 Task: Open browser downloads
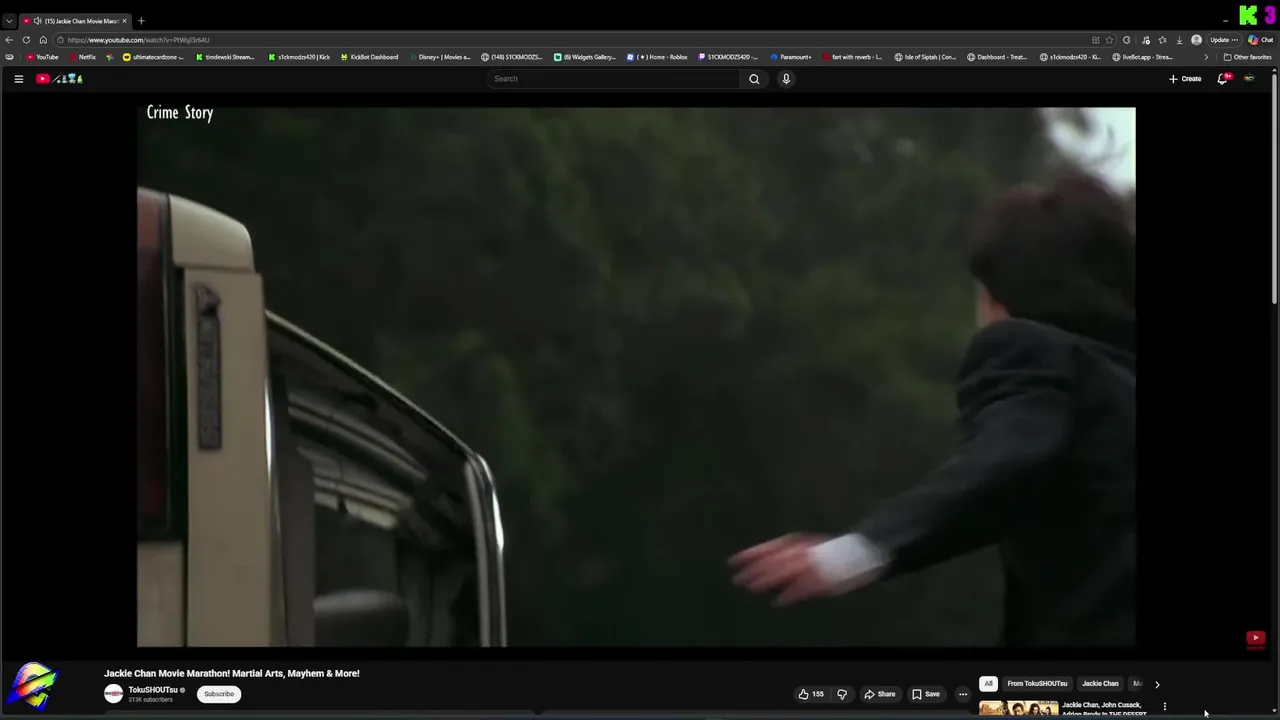(x=1179, y=40)
